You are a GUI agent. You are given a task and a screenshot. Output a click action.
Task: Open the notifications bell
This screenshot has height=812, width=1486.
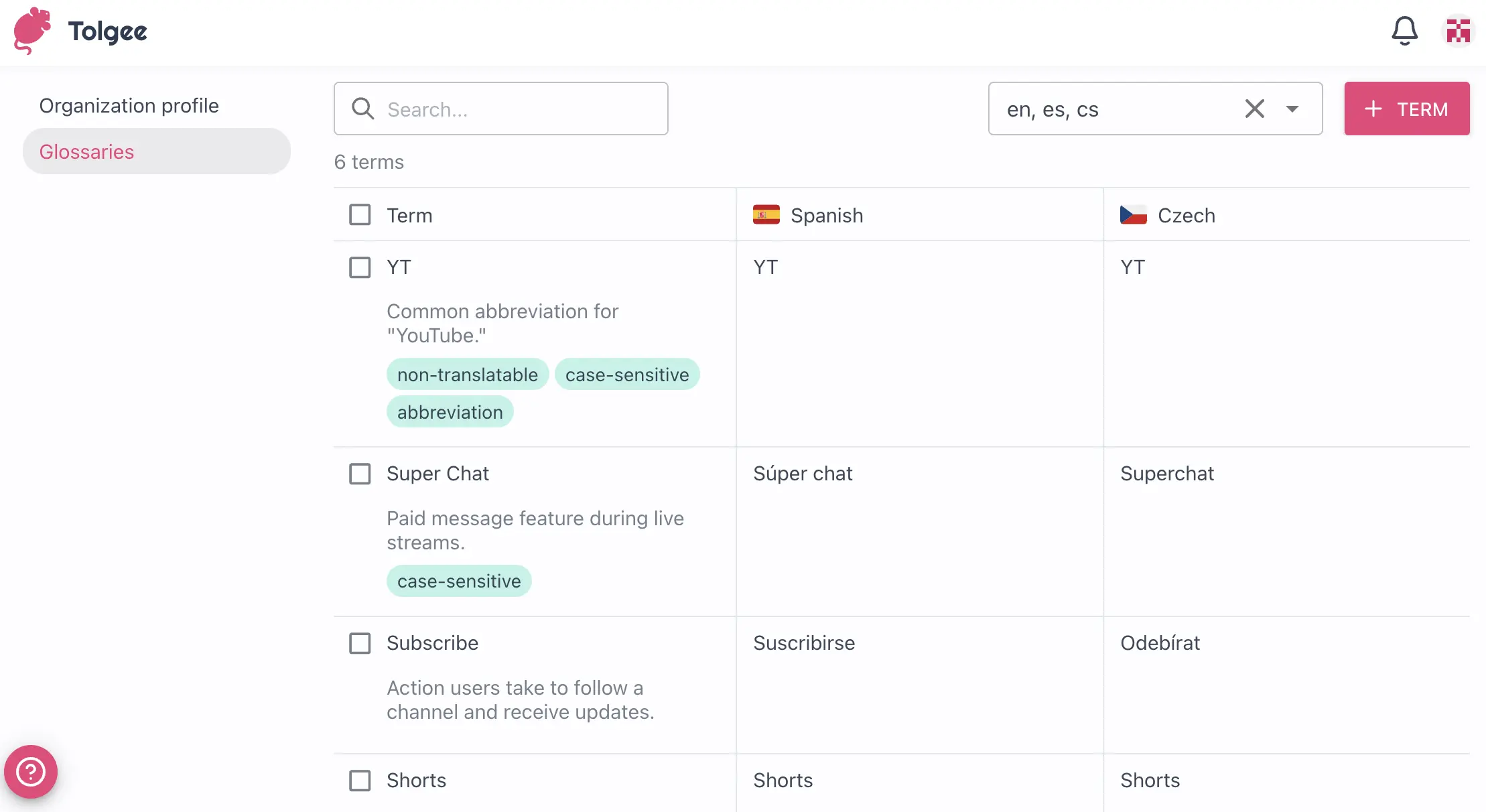(1404, 31)
